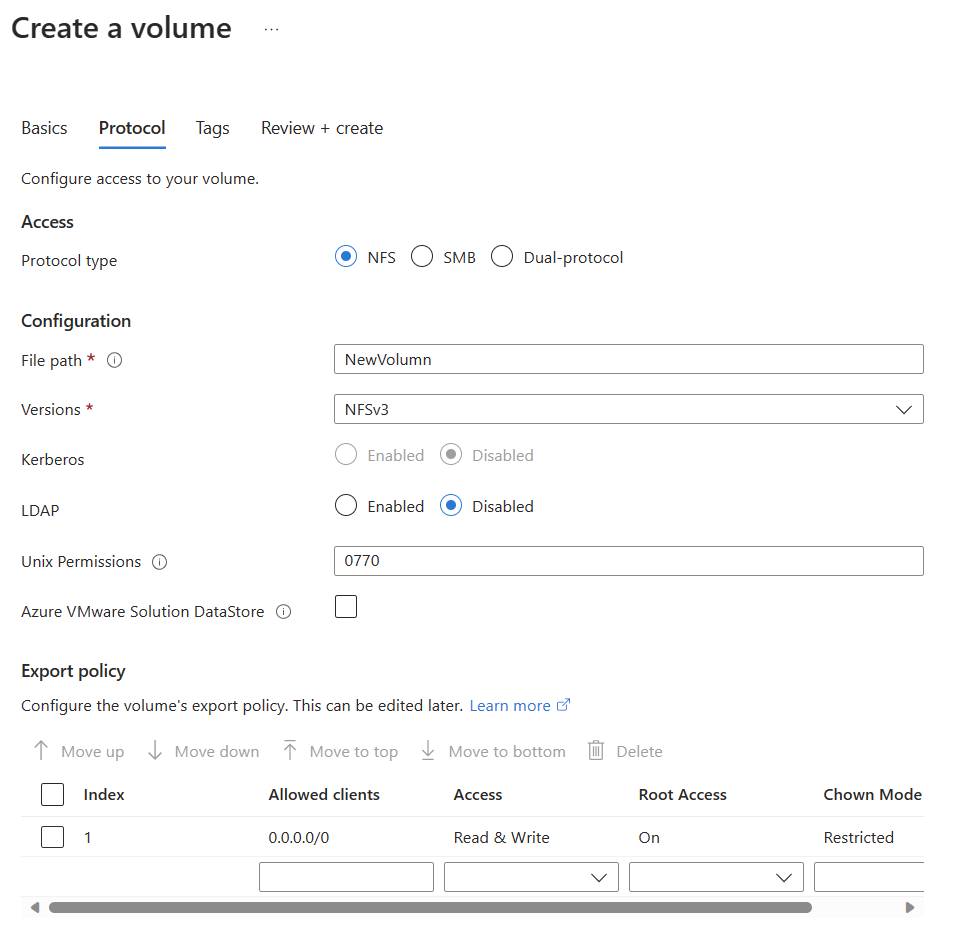The image size is (972, 931).
Task: Open the Learn more link
Action: click(x=510, y=705)
